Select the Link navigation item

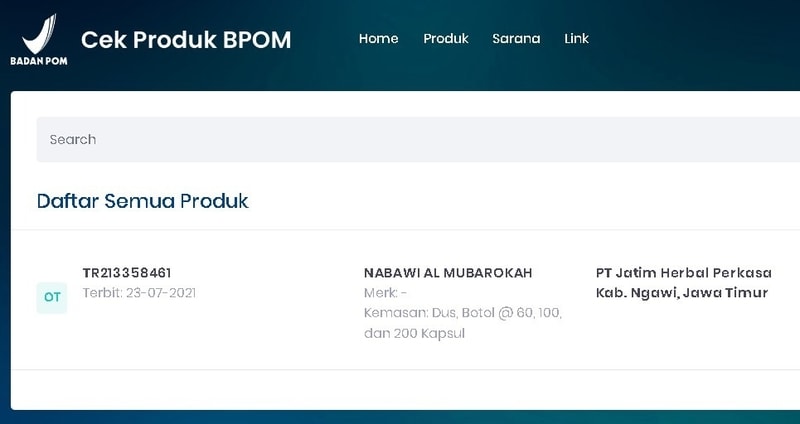pos(577,39)
